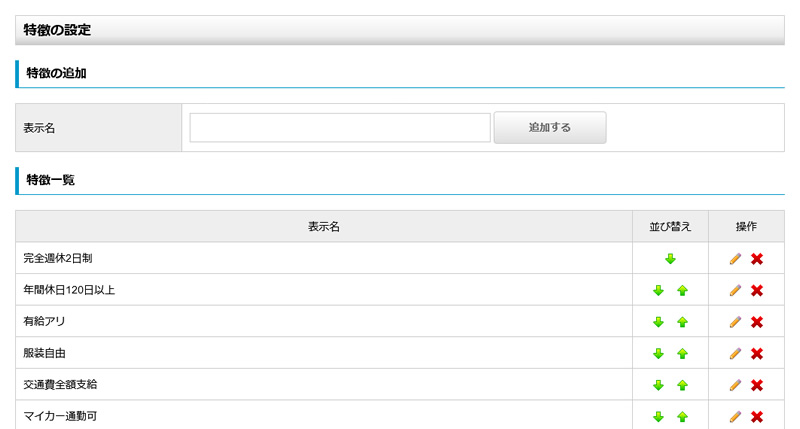
Task: Move 服装自由 up using green arrow
Action: (682, 354)
